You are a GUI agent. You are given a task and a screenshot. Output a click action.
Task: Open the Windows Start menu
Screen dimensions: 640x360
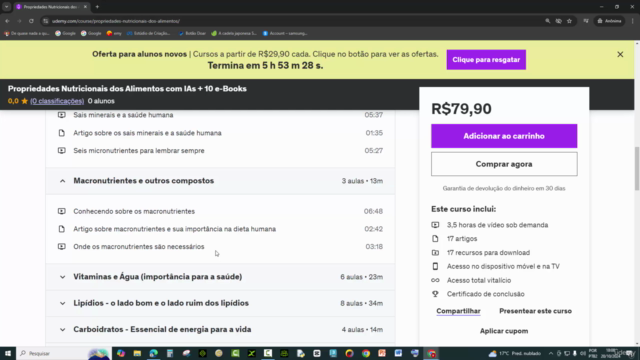pos(8,353)
